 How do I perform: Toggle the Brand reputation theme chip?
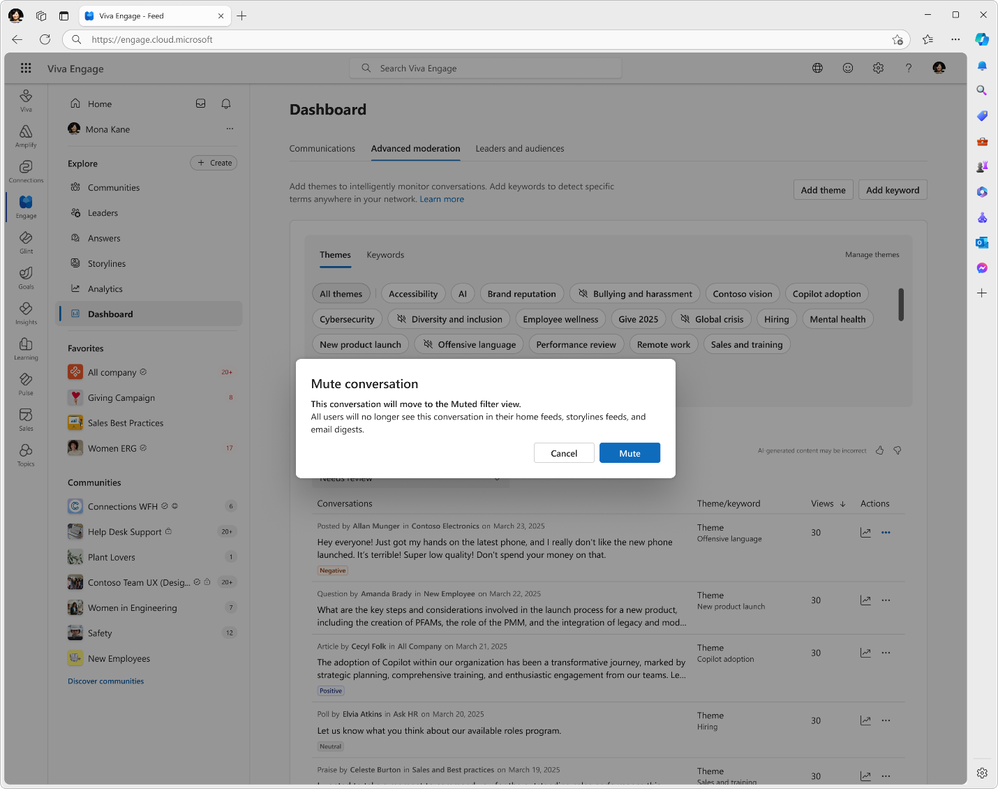pyautogui.click(x=521, y=294)
